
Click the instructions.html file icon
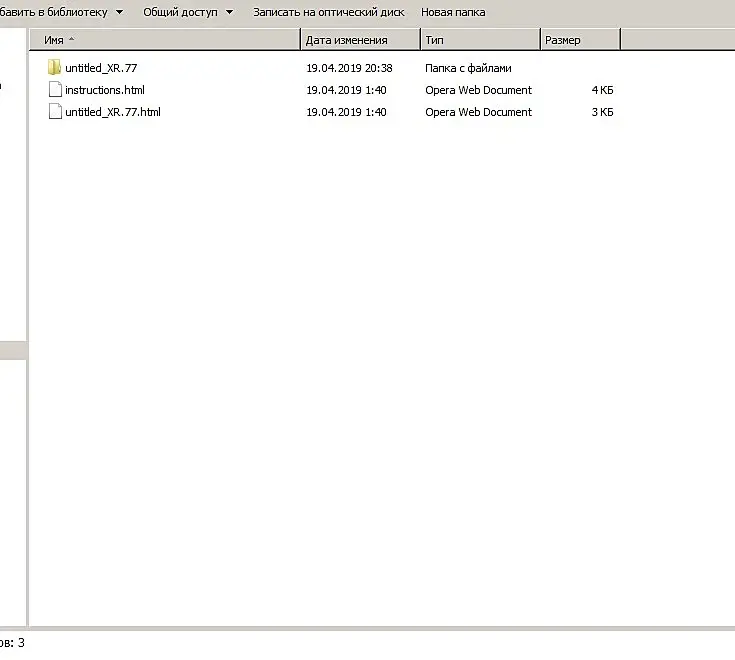point(55,89)
